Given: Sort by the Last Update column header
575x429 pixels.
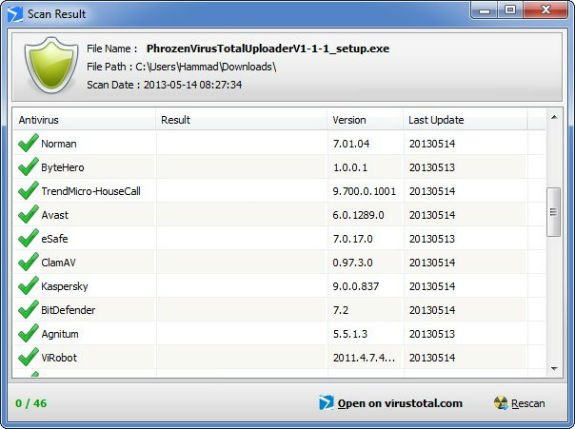Looking at the screenshot, I should [465, 120].
